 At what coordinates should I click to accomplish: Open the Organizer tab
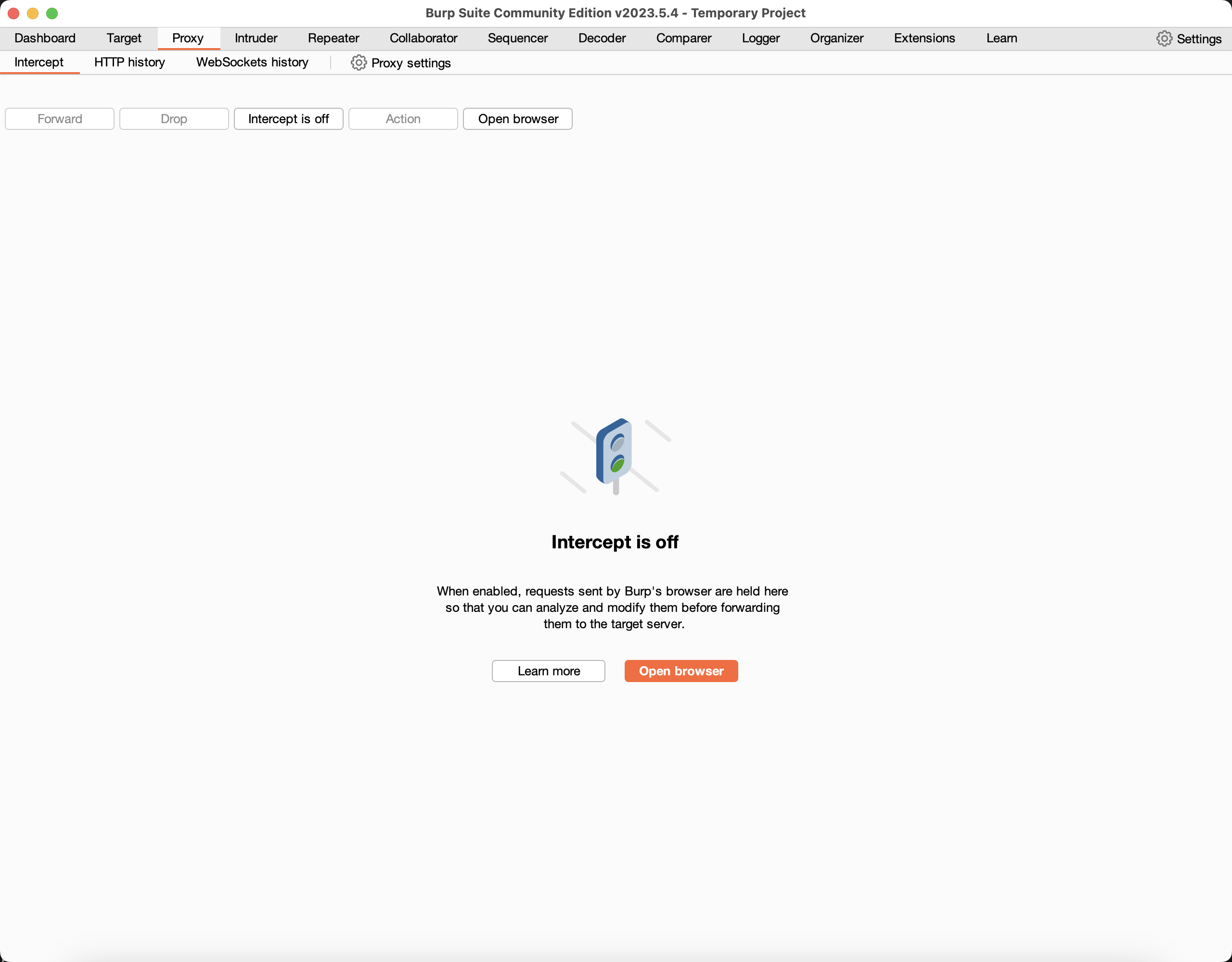pos(836,38)
